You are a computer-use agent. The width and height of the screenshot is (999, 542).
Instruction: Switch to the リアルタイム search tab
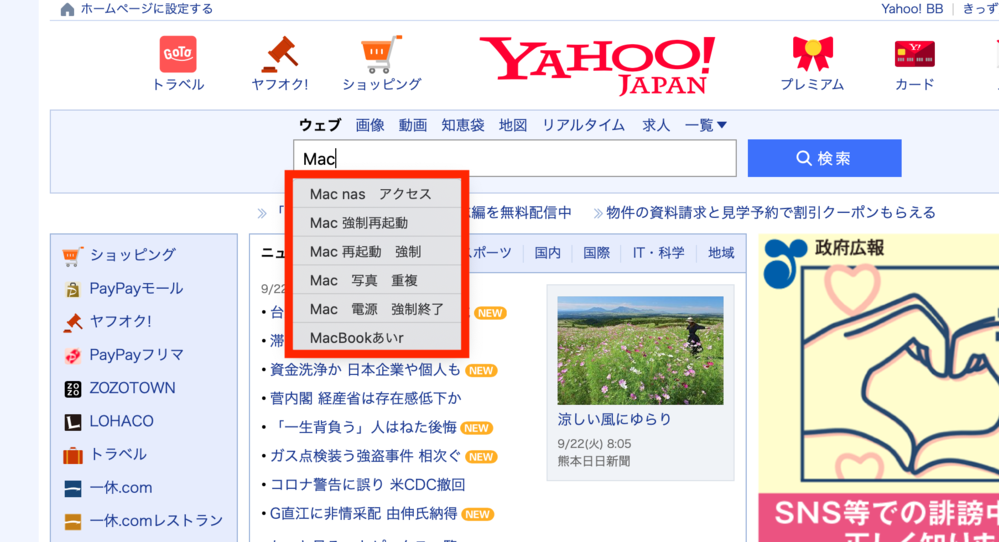click(583, 125)
